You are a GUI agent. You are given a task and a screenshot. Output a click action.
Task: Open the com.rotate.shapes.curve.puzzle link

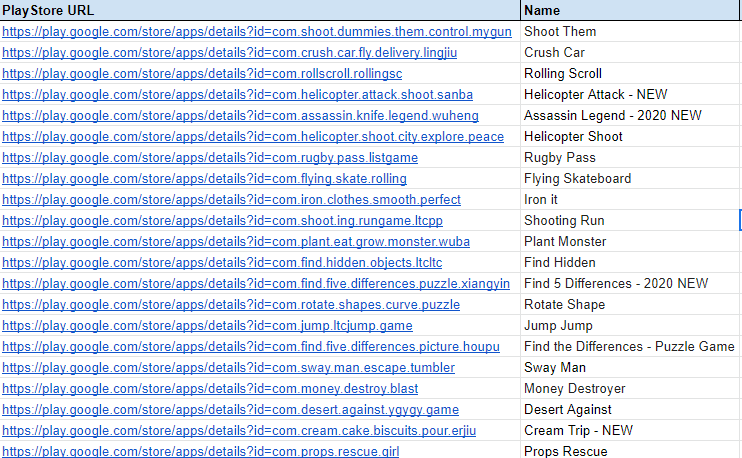pyautogui.click(x=230, y=305)
